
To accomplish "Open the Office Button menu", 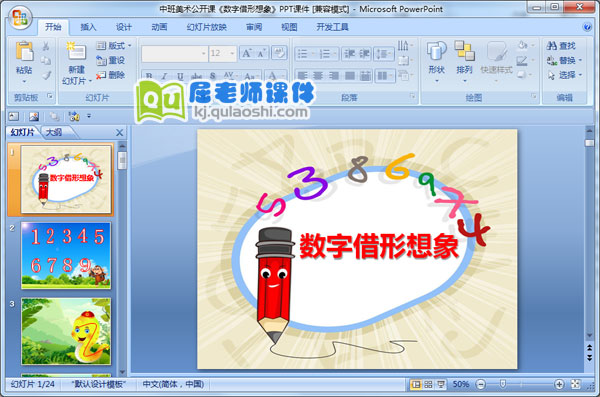I will pos(20,18).
